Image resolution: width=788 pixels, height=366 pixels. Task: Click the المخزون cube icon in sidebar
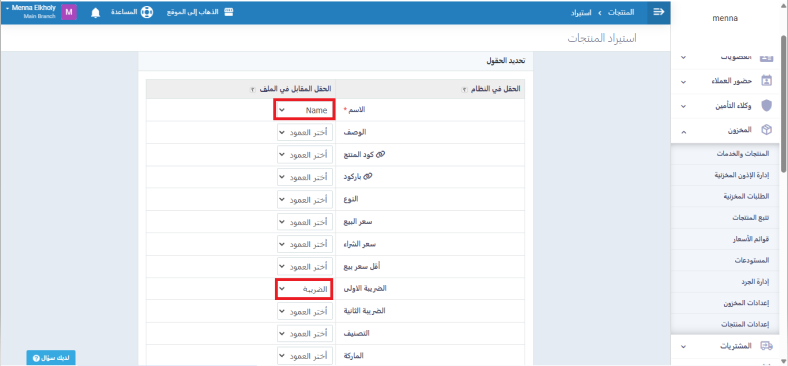tap(766, 130)
